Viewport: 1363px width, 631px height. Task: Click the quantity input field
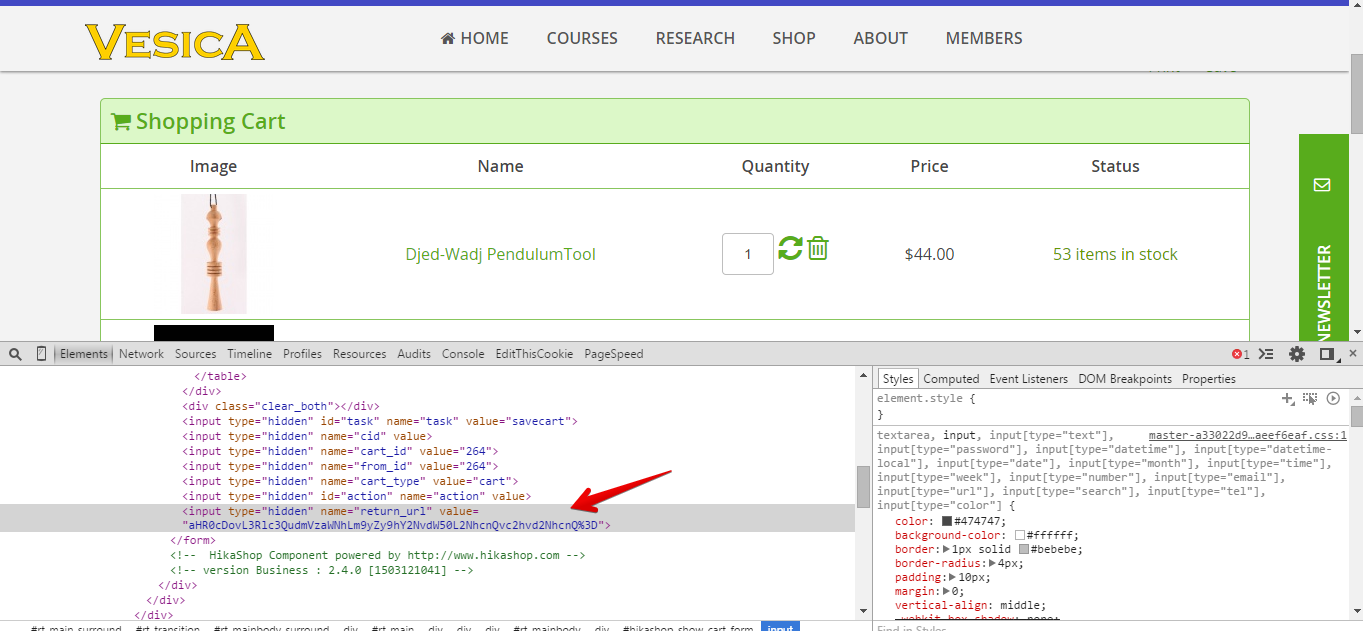coord(747,254)
